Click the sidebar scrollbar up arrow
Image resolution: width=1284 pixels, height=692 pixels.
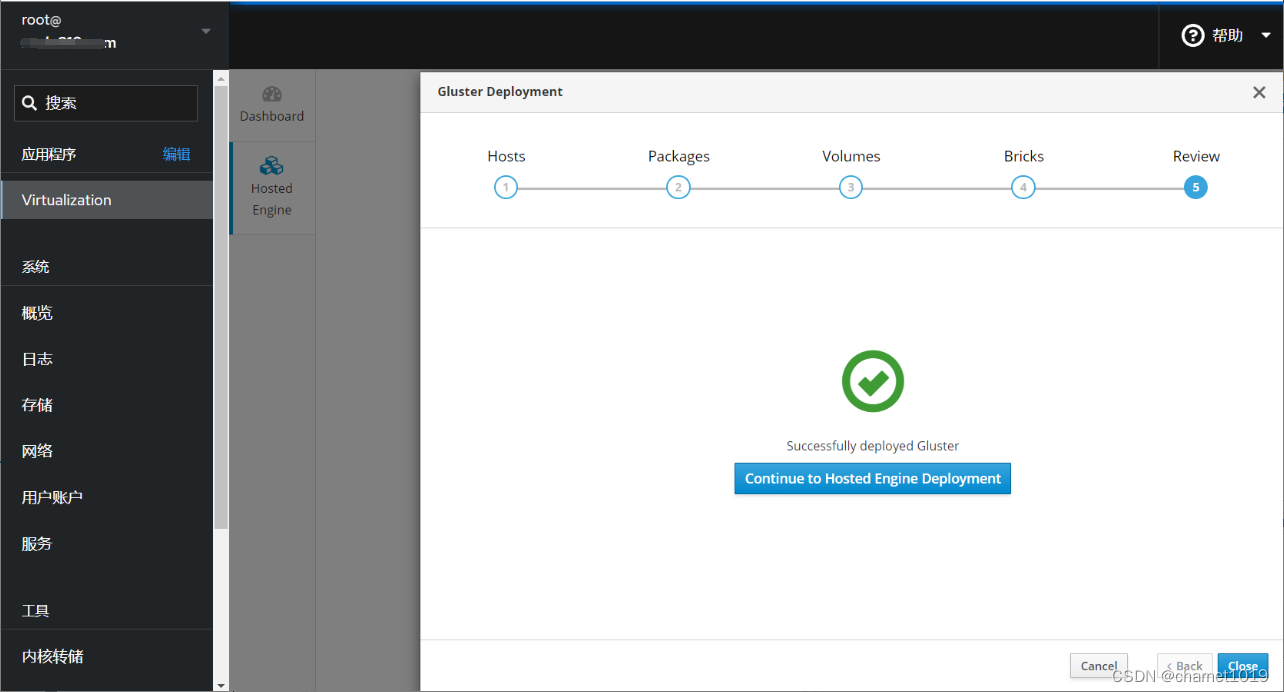(x=221, y=77)
